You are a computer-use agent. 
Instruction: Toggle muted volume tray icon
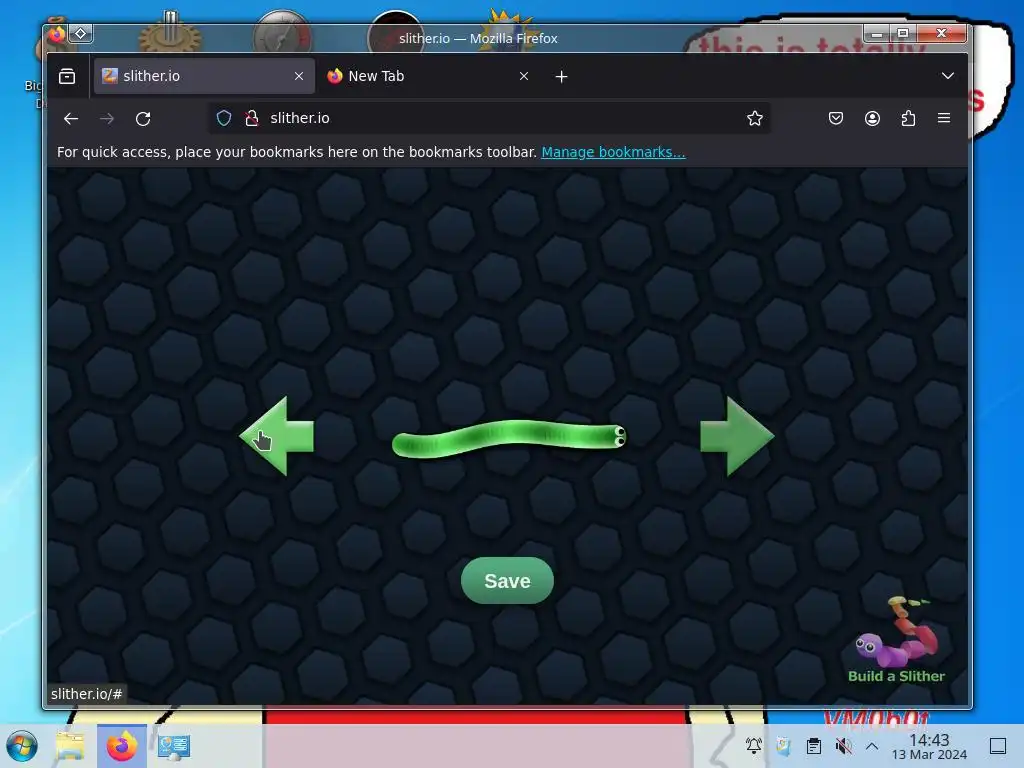[x=844, y=745]
